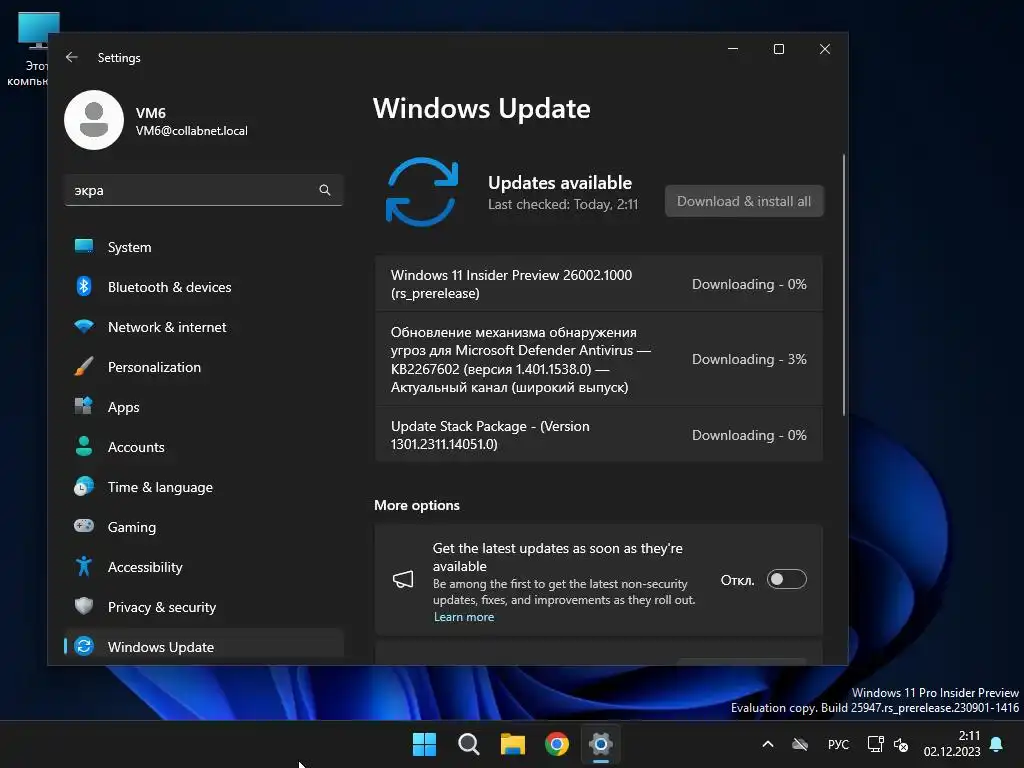Click the Privacy & security shield icon
The width and height of the screenshot is (1024, 768).
84,606
